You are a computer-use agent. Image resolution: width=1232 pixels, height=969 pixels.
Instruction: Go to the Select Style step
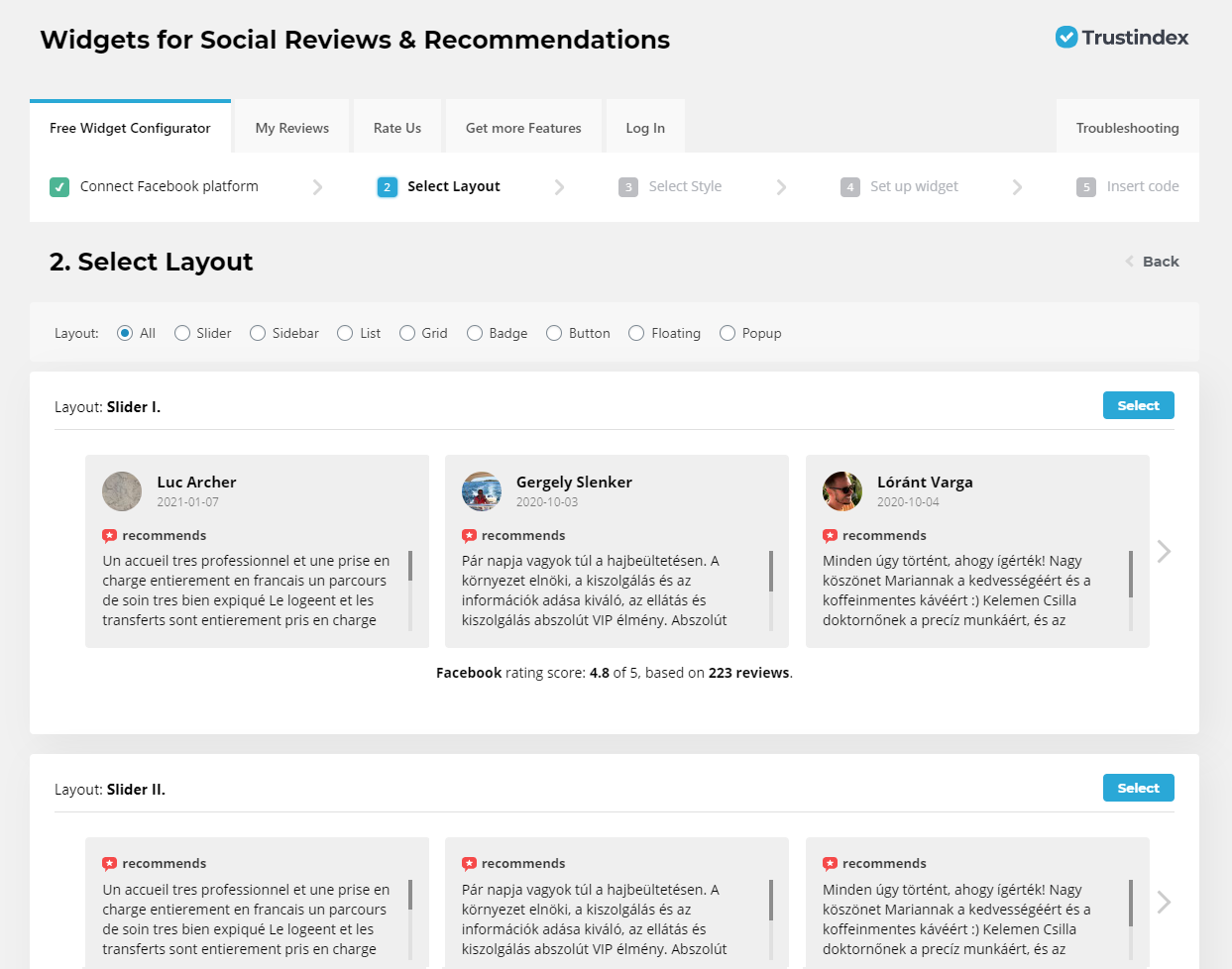tap(685, 186)
